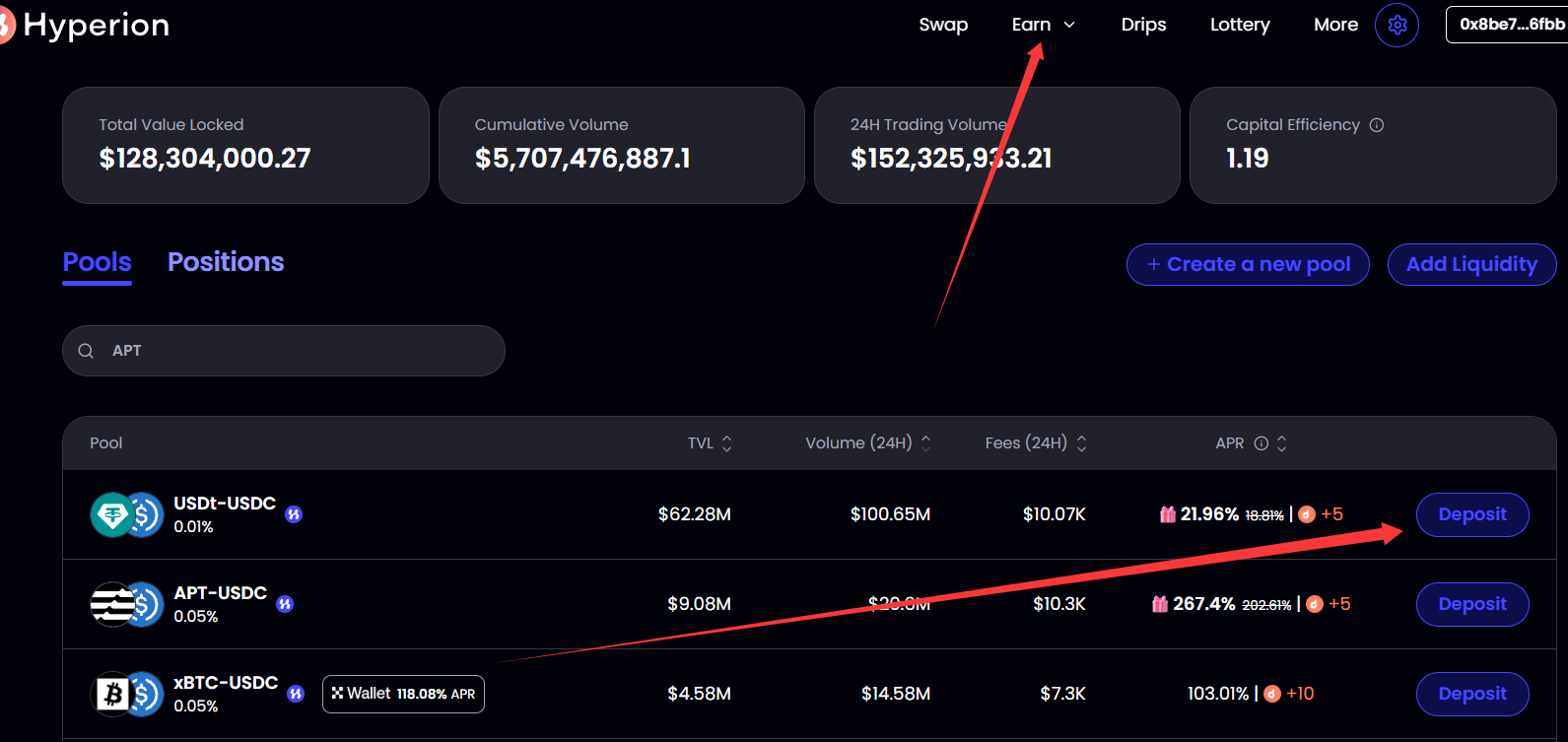Click the badge icon beside xBTC-USDC
Screen dimensions: 1568x742
(x=296, y=693)
